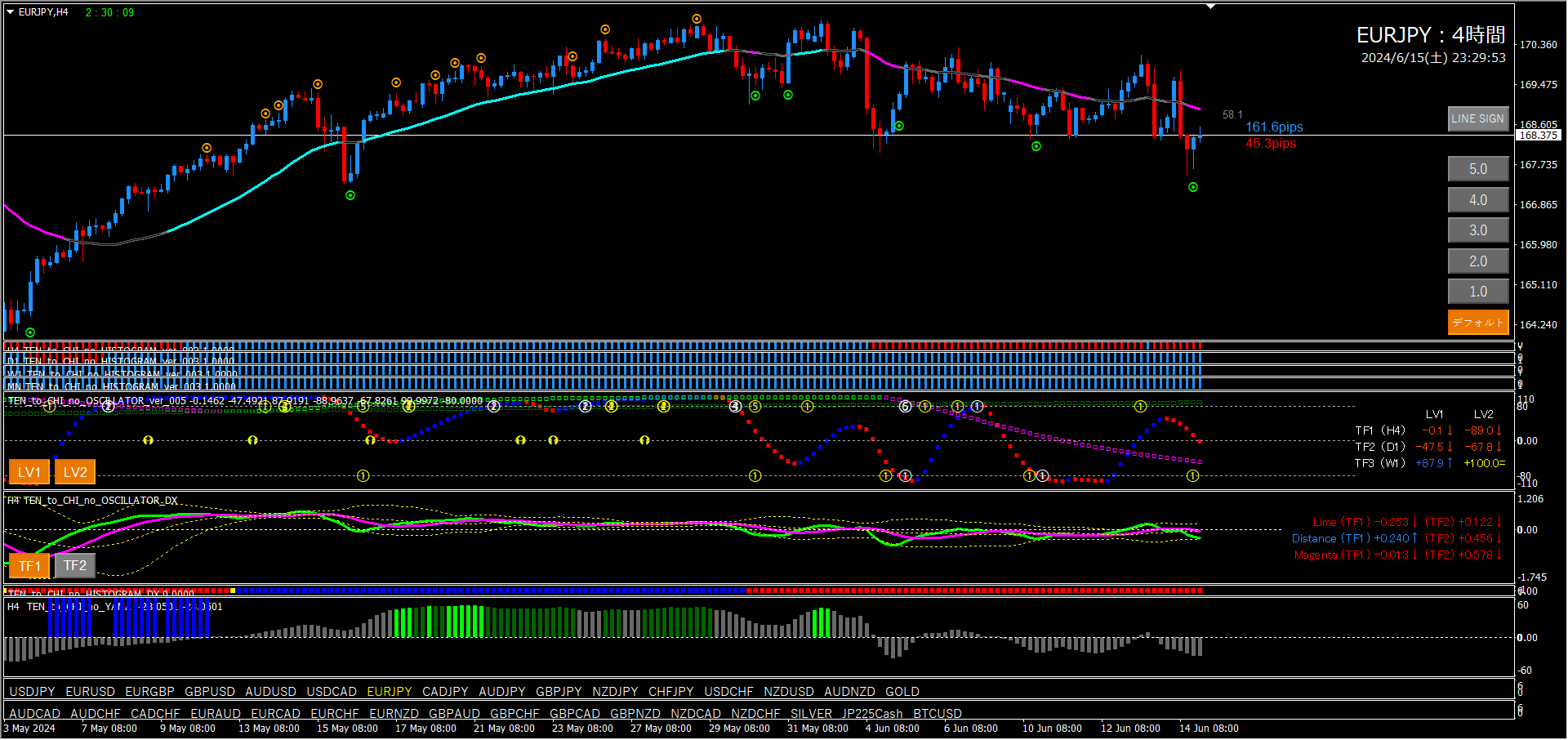Select the AUDCHF pair
The image size is (1568, 740).
point(96,714)
